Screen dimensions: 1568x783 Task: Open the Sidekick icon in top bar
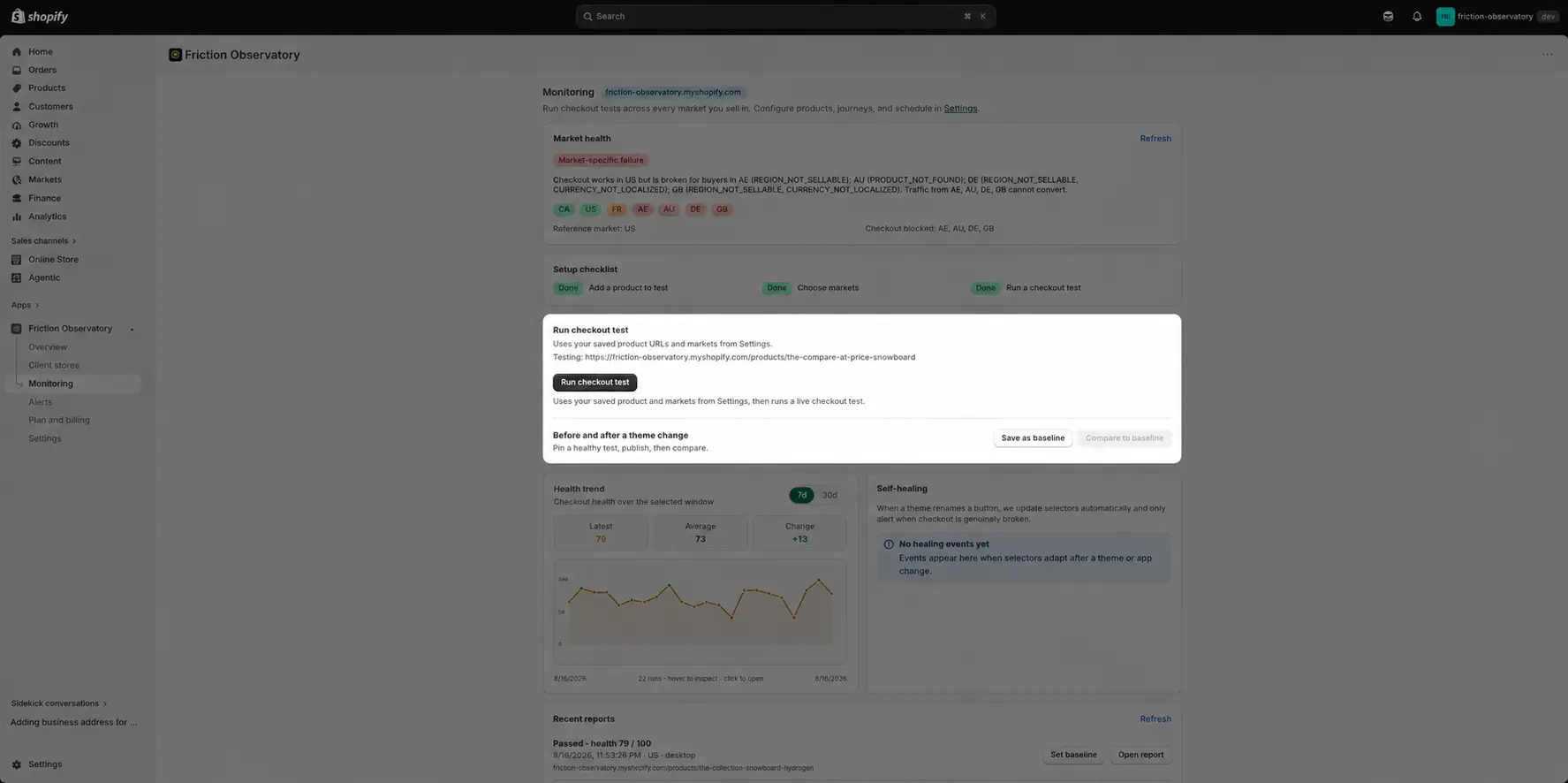coord(1388,17)
